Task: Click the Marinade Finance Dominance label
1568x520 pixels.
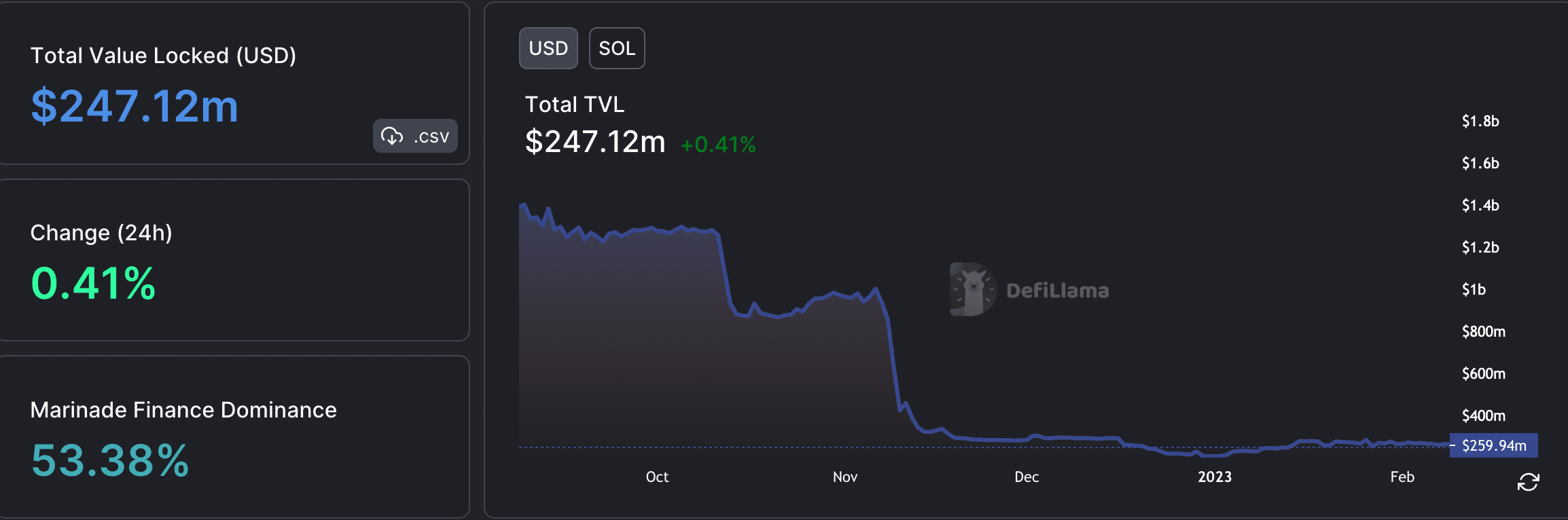Action: click(183, 410)
